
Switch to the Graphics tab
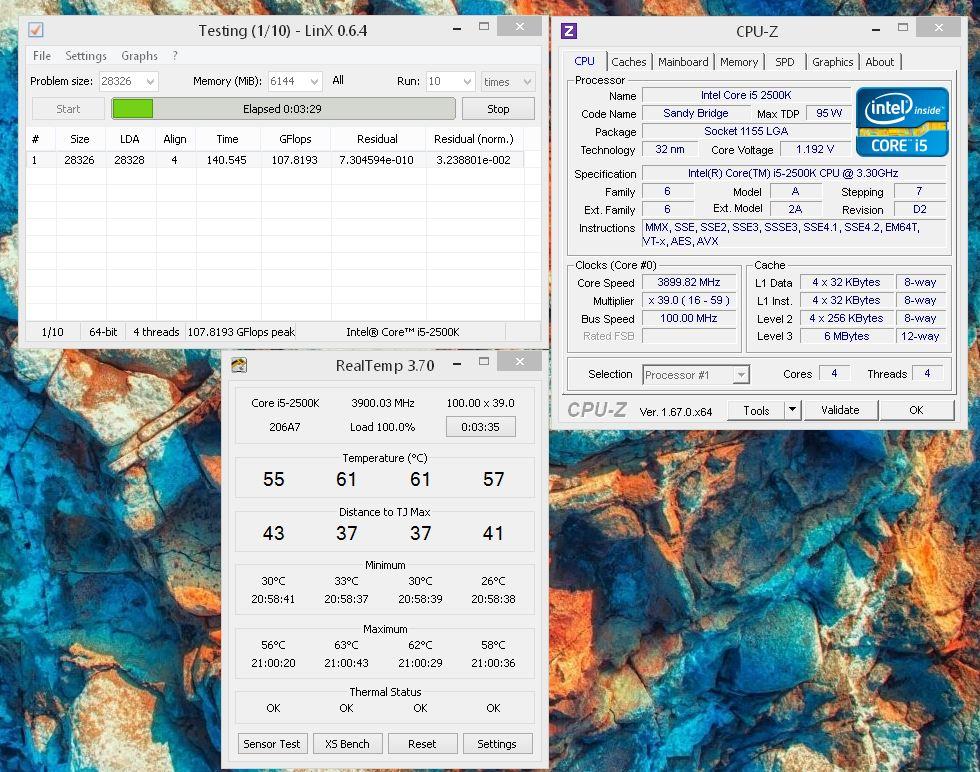(832, 62)
